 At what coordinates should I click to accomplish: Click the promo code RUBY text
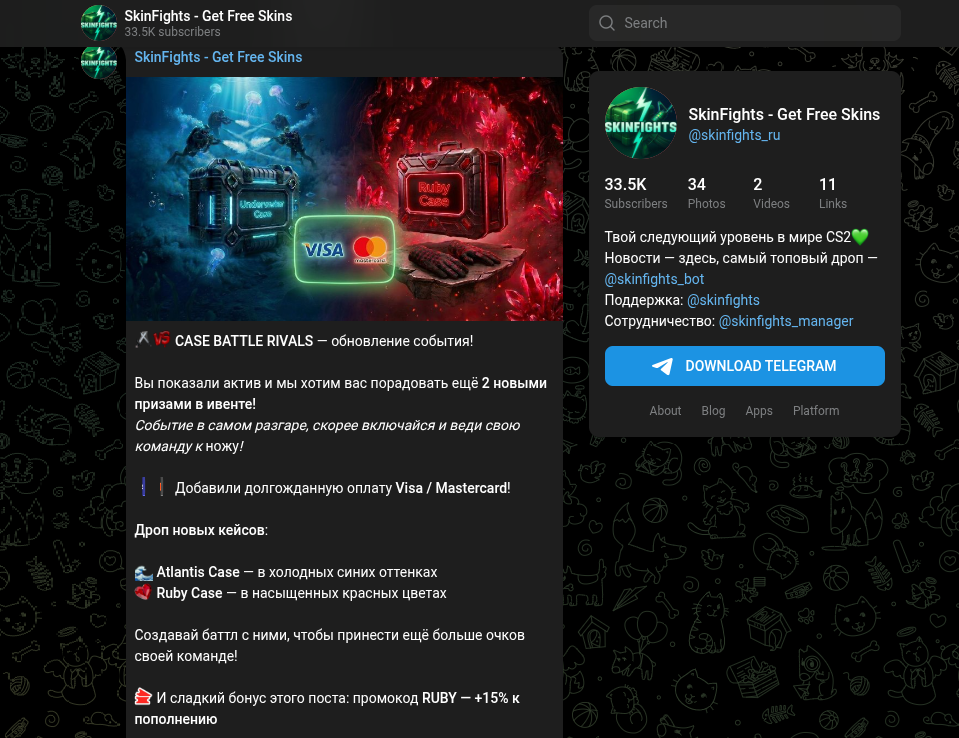pos(439,698)
